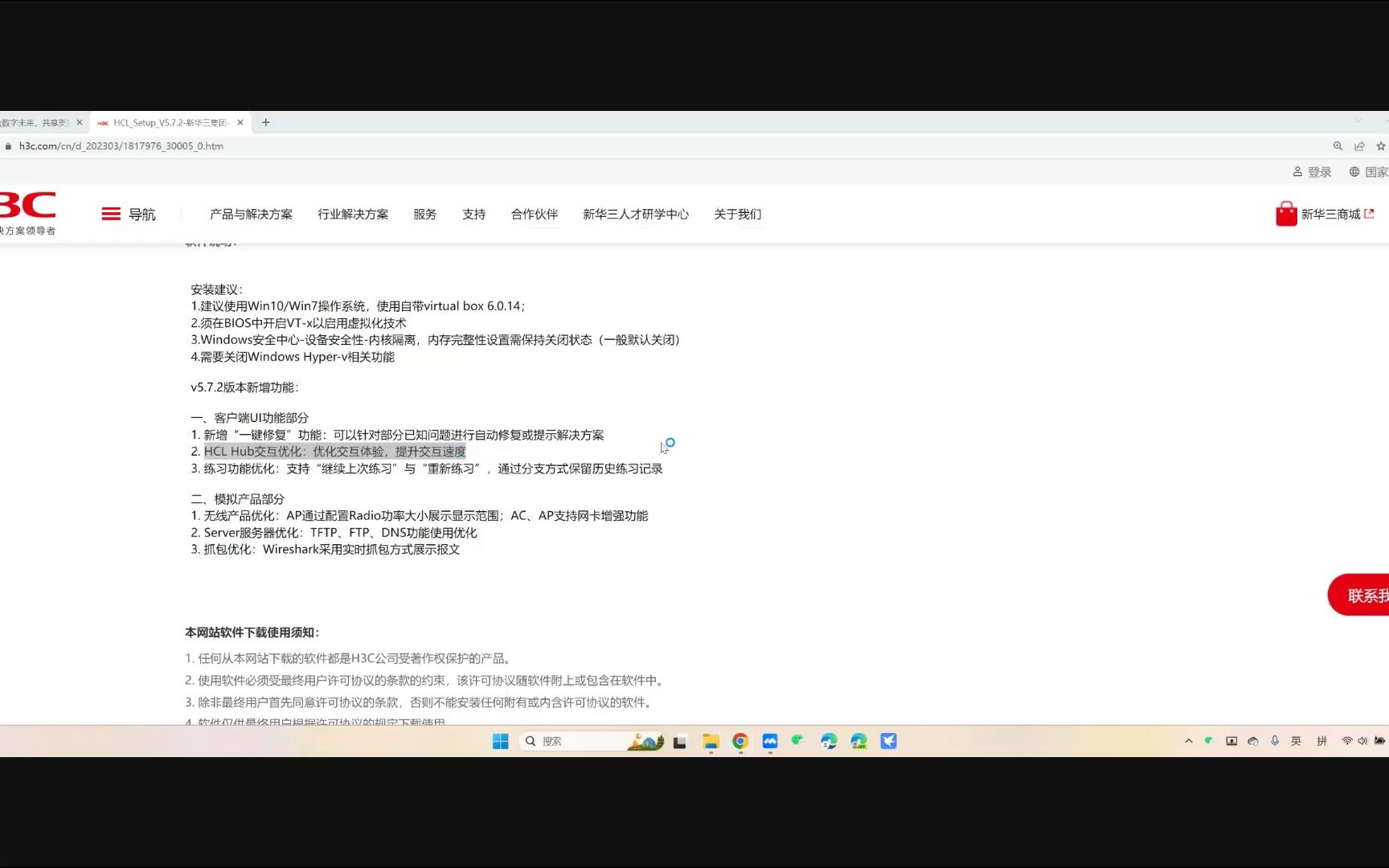Switch input language with 英 indicator
Image resolution: width=1389 pixels, height=868 pixels.
[1297, 741]
